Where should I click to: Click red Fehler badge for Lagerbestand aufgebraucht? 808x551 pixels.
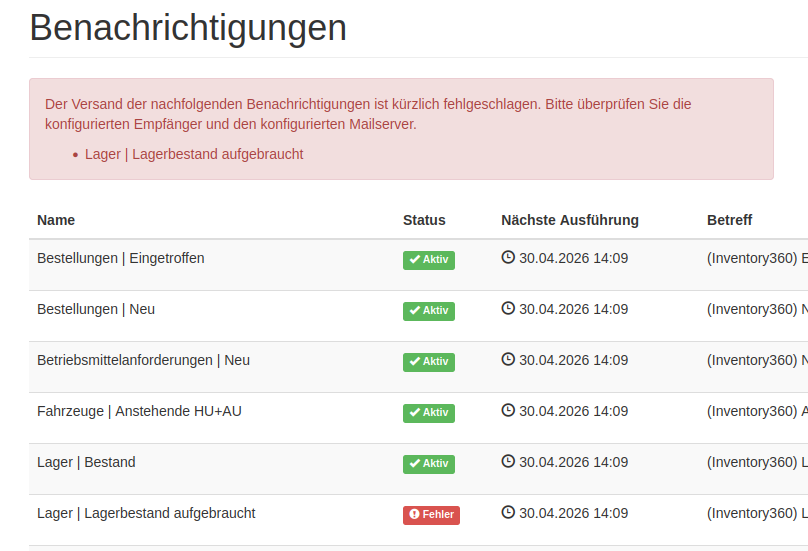pyautogui.click(x=431, y=515)
